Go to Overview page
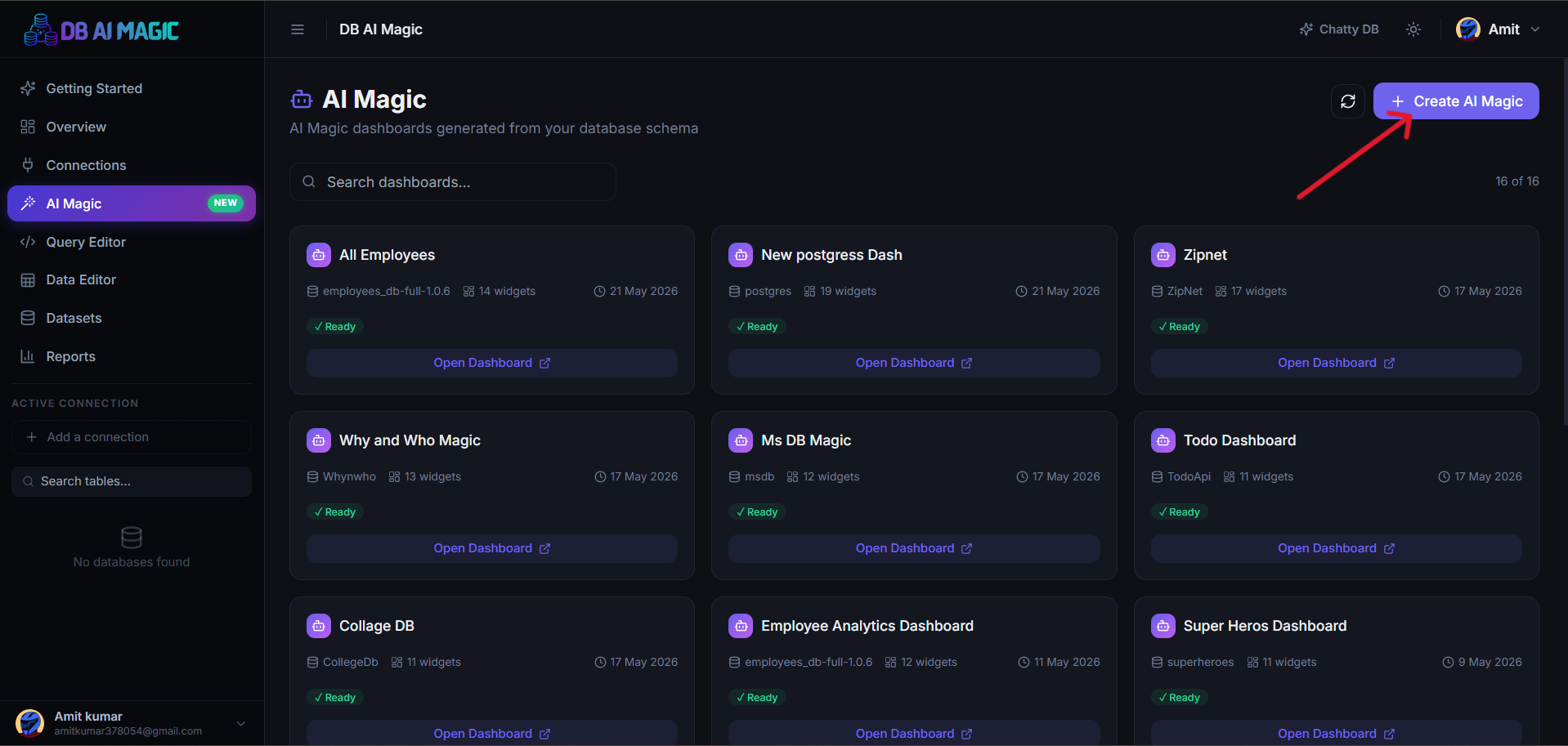Image resolution: width=1568 pixels, height=746 pixels. point(132,127)
